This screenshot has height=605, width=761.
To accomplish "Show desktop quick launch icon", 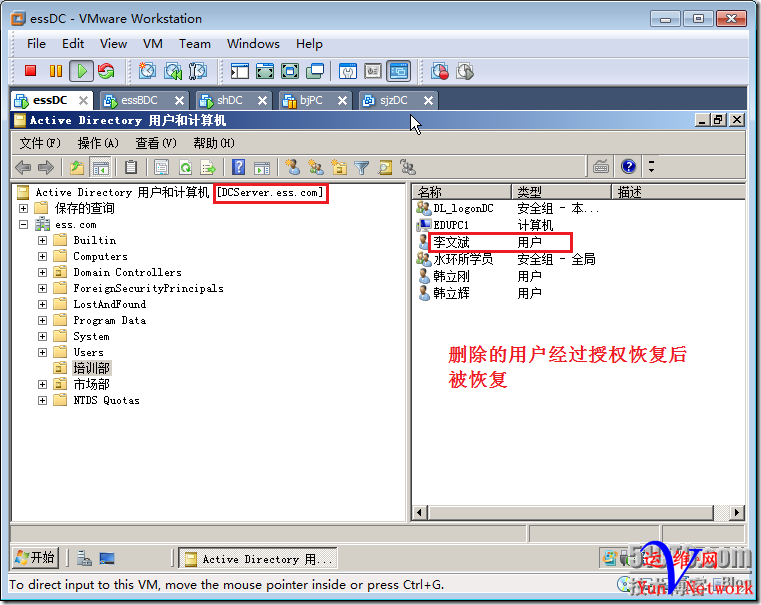I will pyautogui.click(x=107, y=558).
